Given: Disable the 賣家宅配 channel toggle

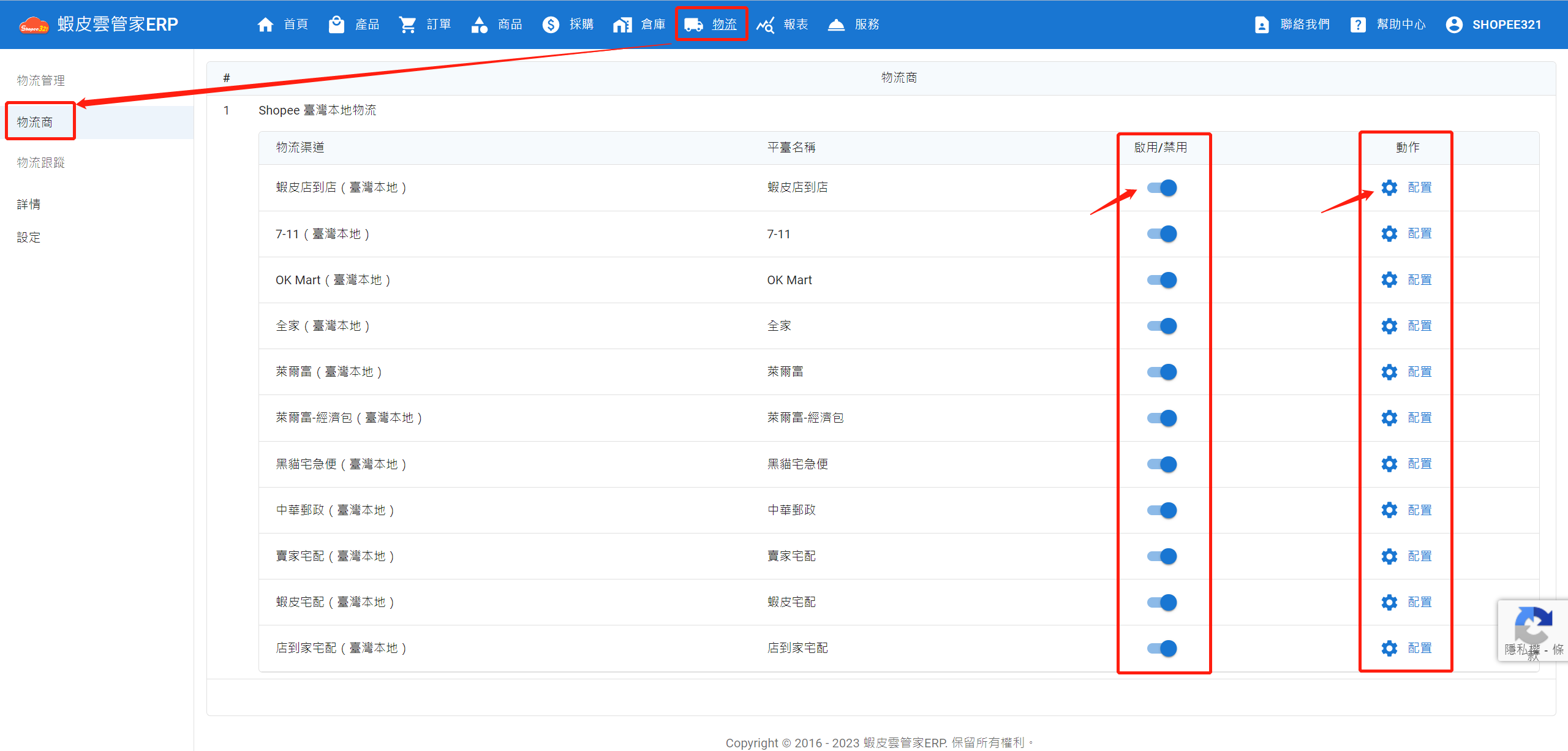Looking at the screenshot, I should tap(1162, 556).
